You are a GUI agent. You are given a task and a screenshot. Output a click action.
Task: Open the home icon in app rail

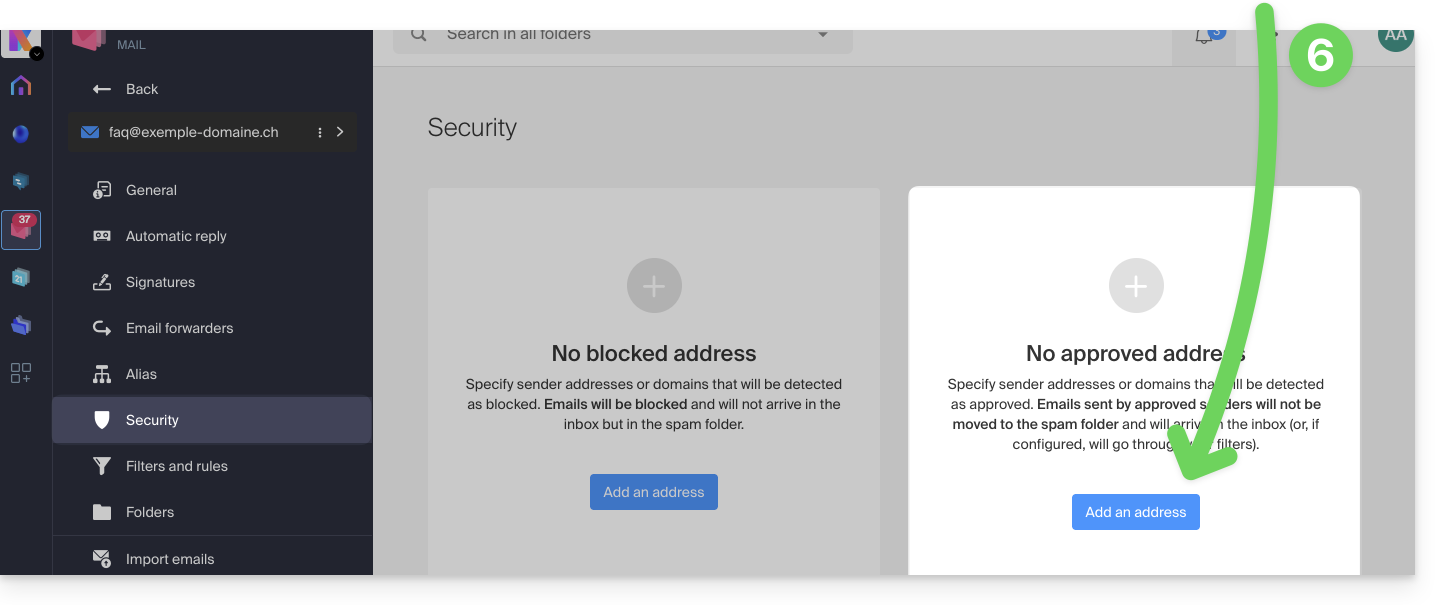pyautogui.click(x=21, y=86)
